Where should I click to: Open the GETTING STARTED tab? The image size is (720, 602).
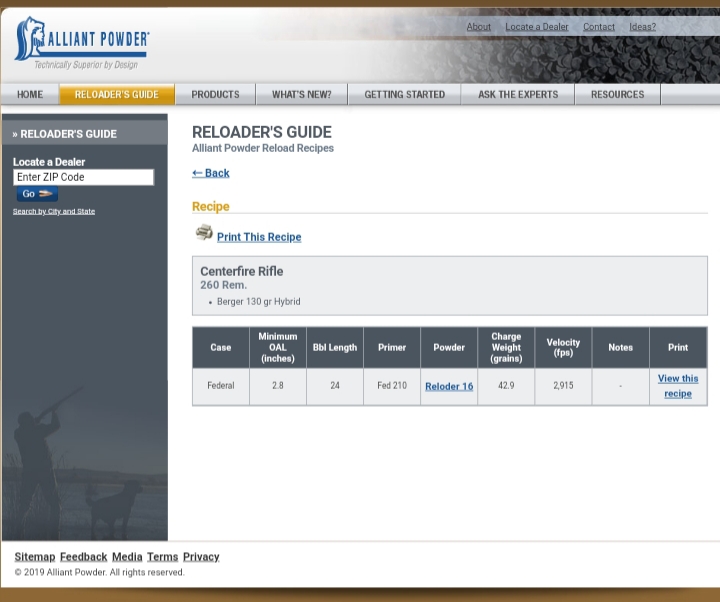pos(405,95)
